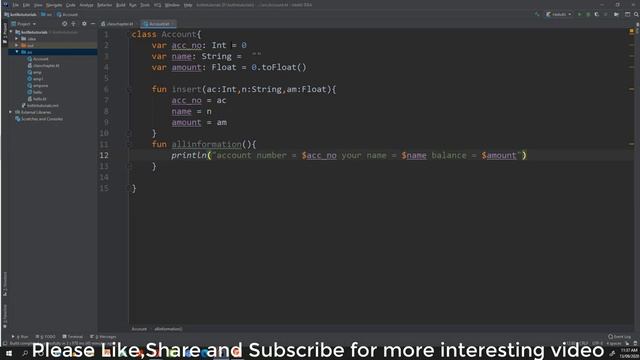Select the src folder in tree

coord(27,52)
